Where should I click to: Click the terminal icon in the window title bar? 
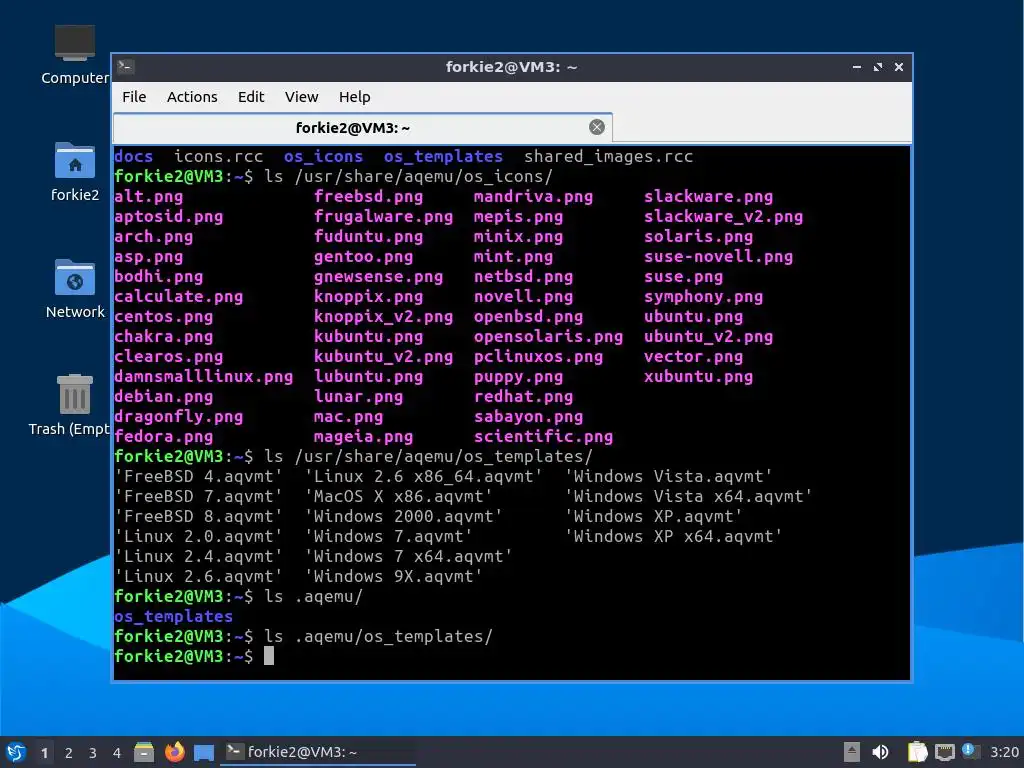126,67
